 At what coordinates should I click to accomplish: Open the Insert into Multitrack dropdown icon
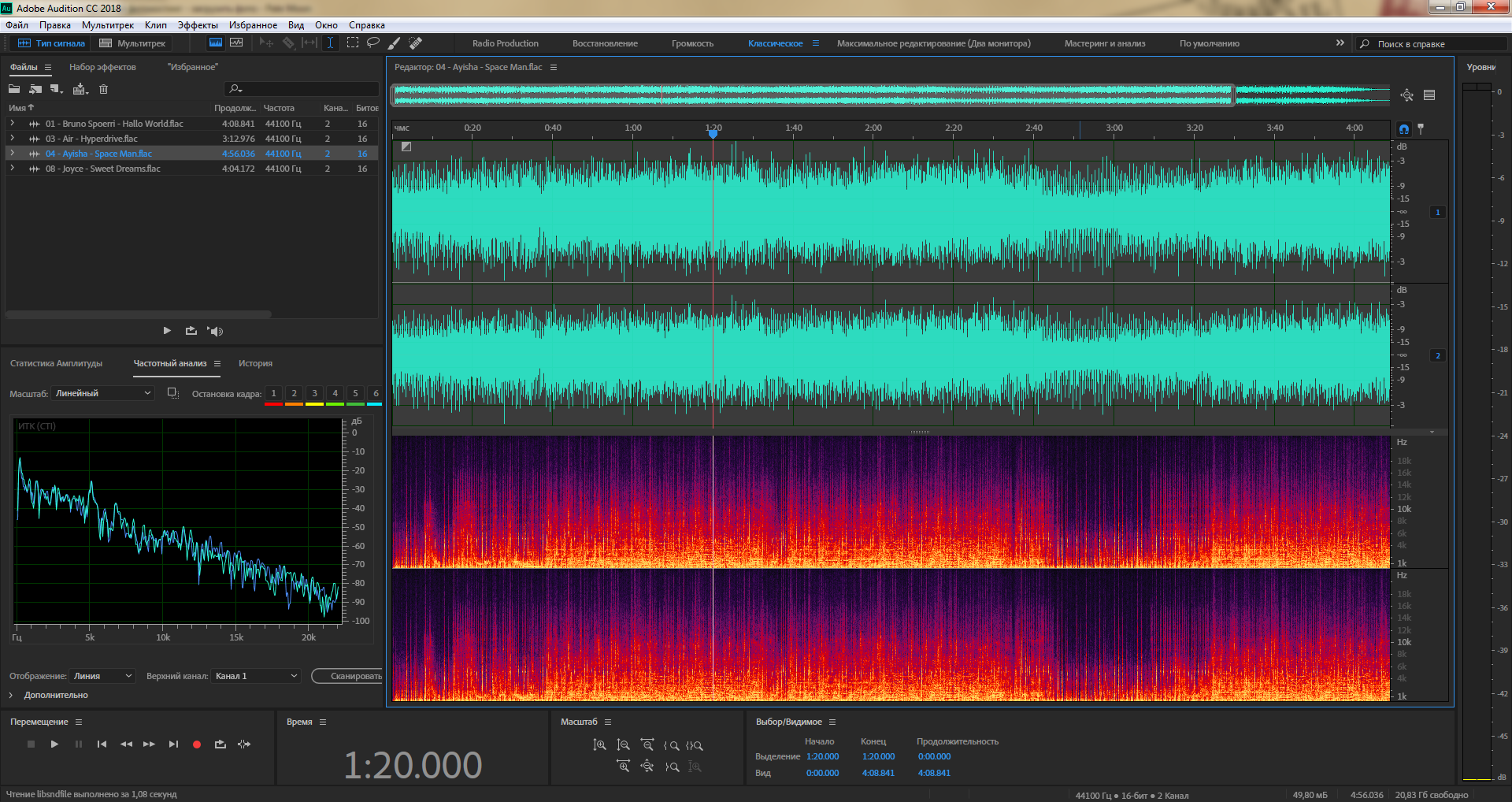(x=80, y=89)
